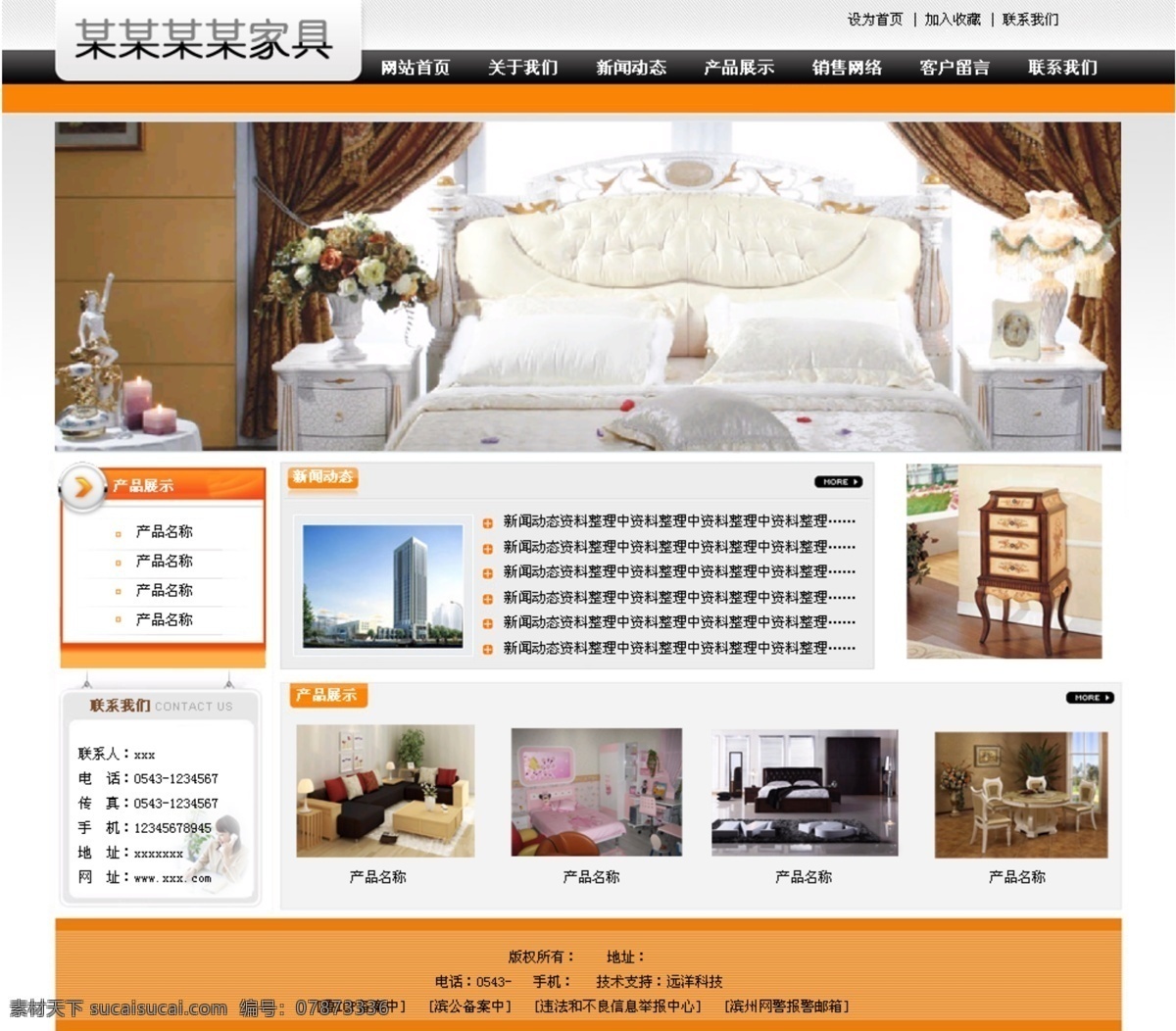This screenshot has height=1031, width=1176.
Task: Click 产品名称 caption under the dining table thumbnail
Action: pyautogui.click(x=1017, y=877)
